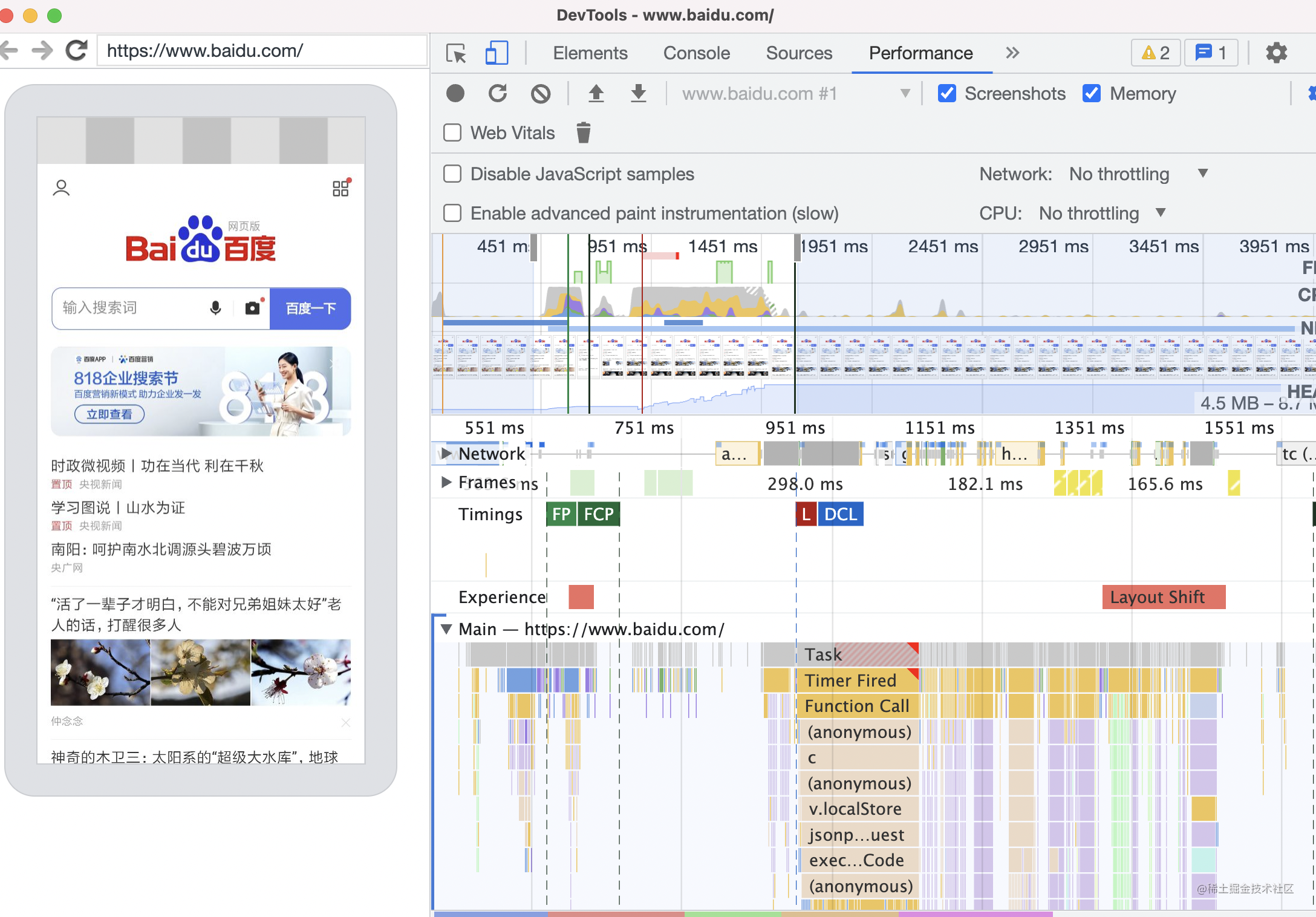Switch to the Console tab
The image size is (1316, 917).
[696, 53]
